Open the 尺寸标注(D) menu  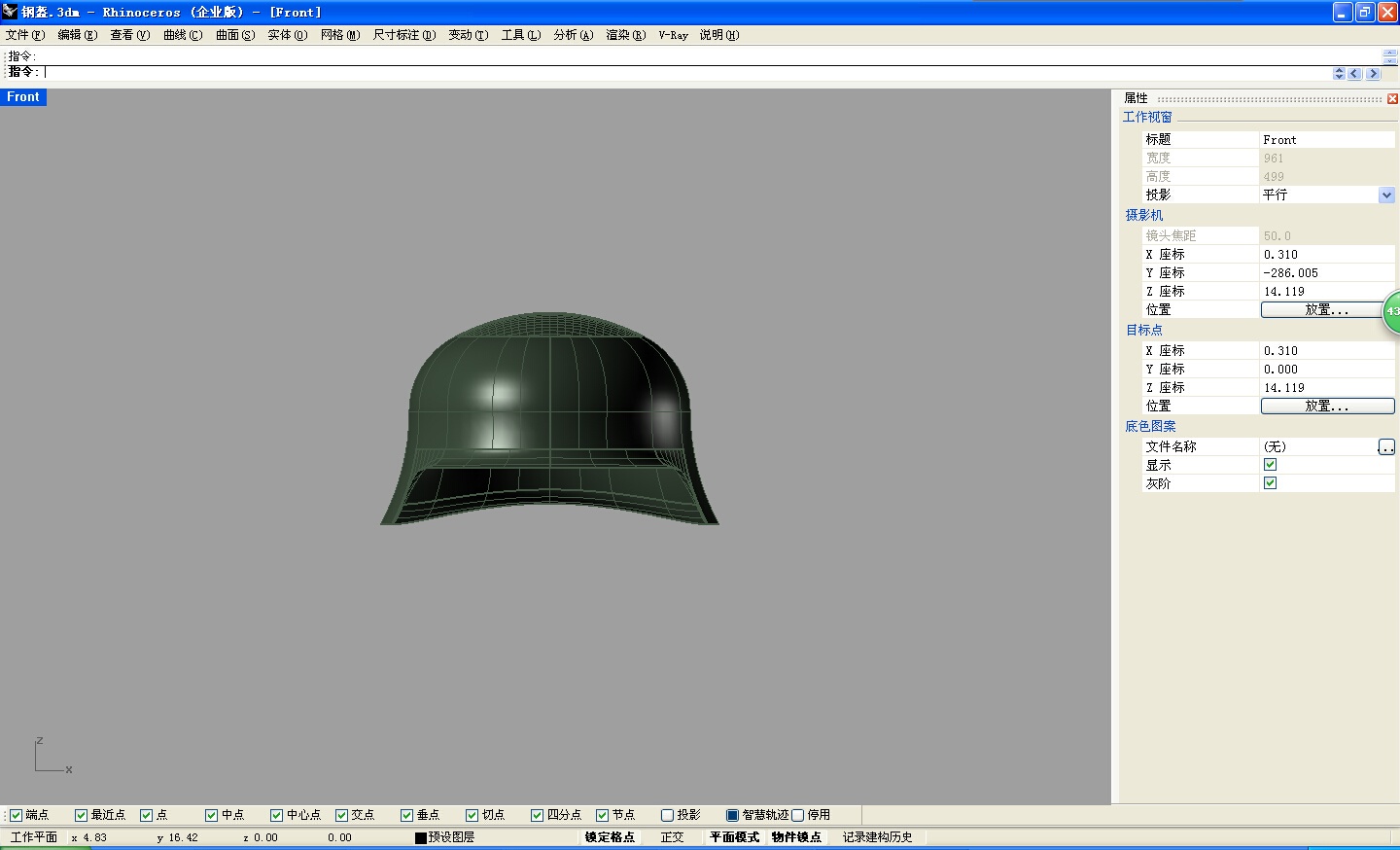pos(404,35)
